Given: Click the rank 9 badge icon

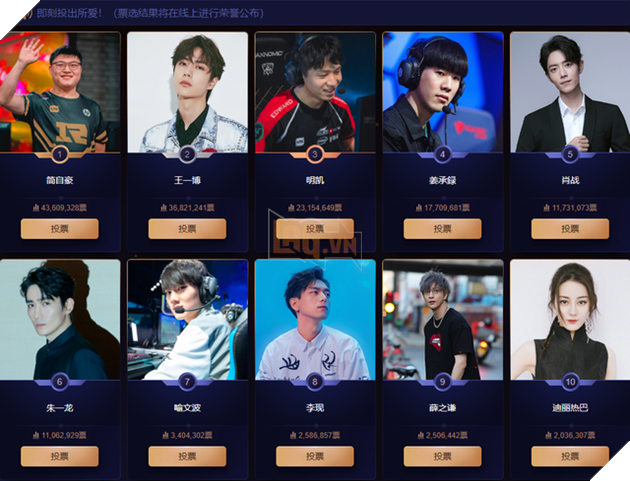Looking at the screenshot, I should point(442,382).
